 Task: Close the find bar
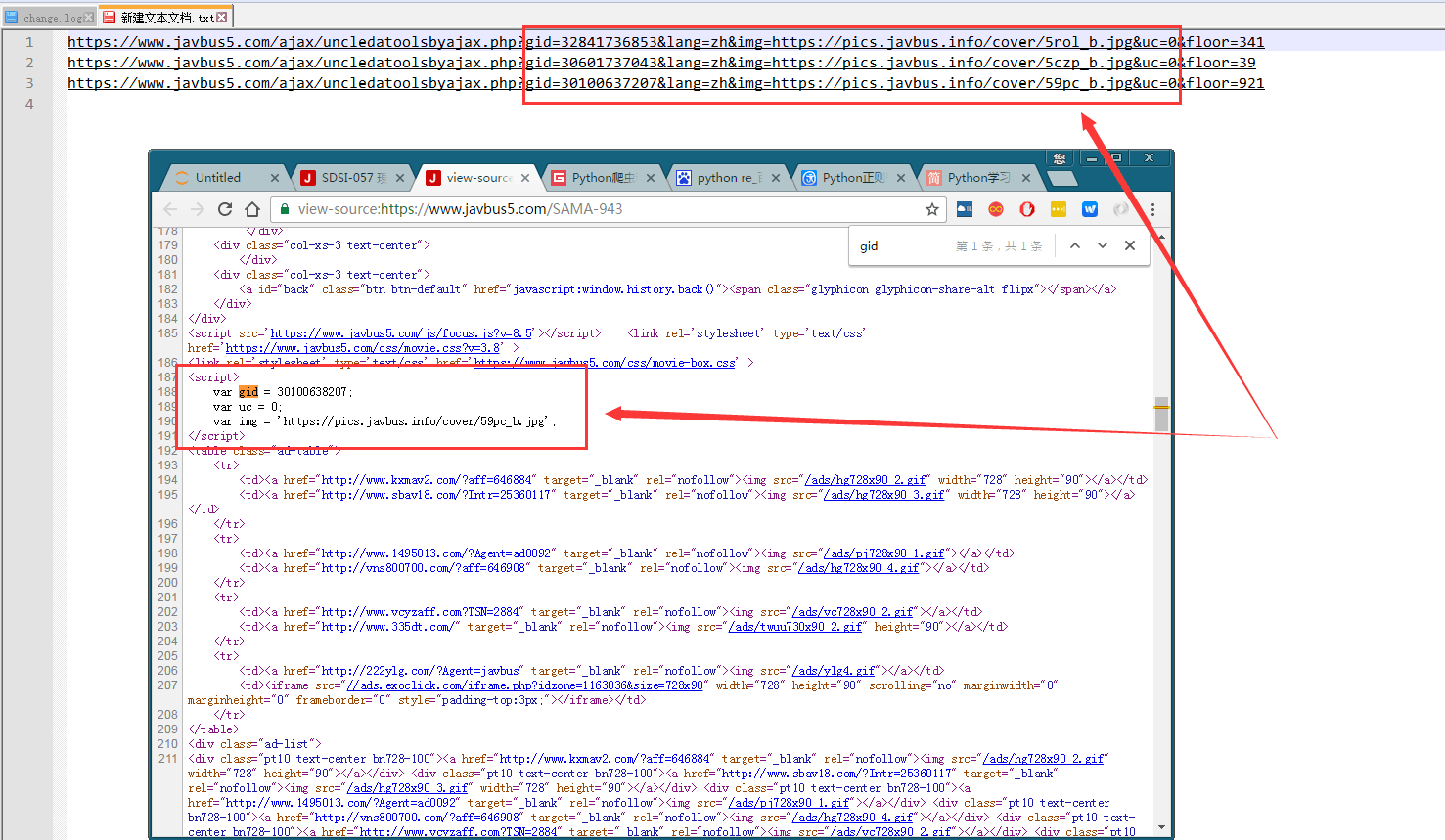1130,245
